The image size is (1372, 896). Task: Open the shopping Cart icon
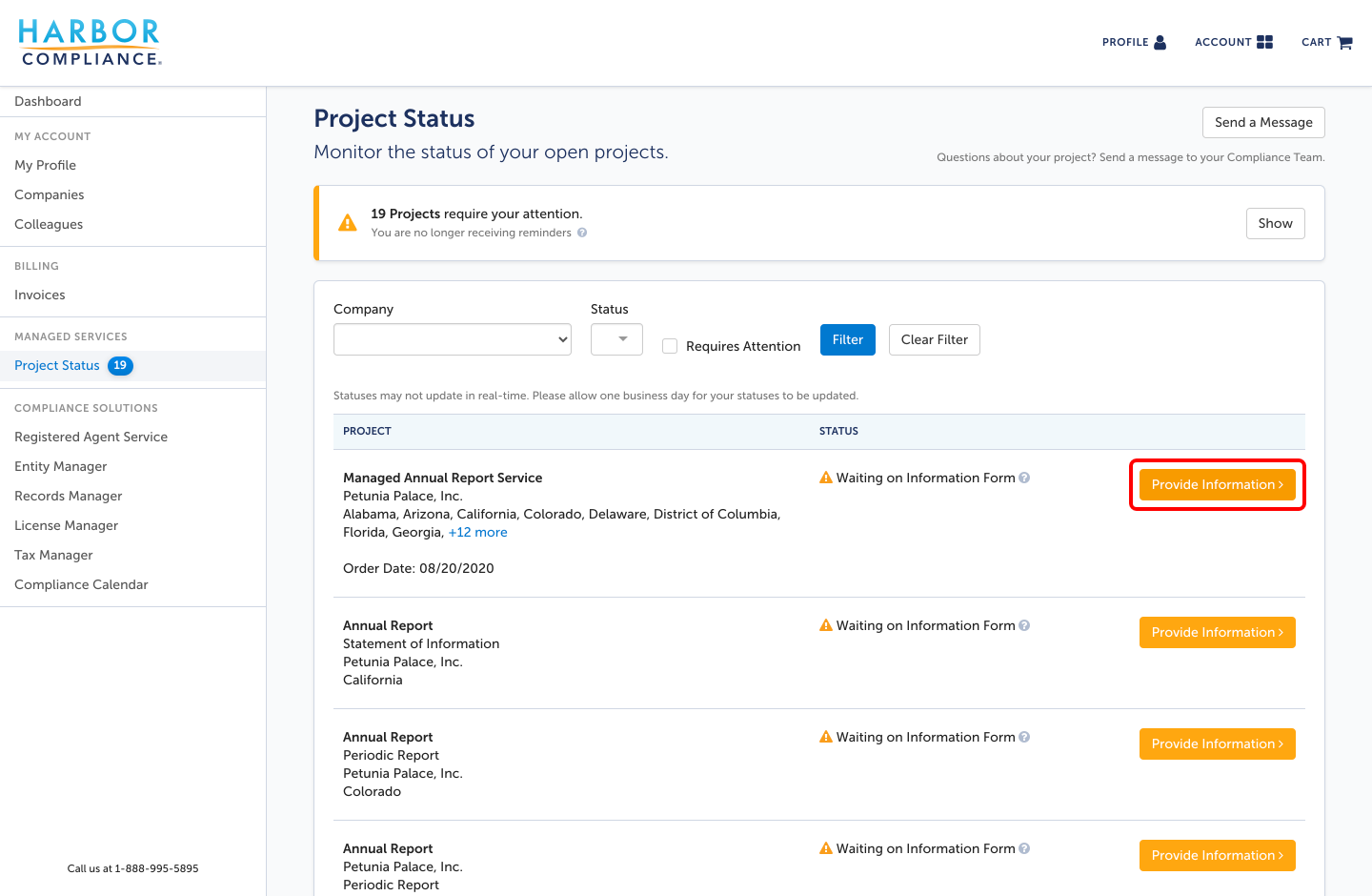coord(1344,42)
